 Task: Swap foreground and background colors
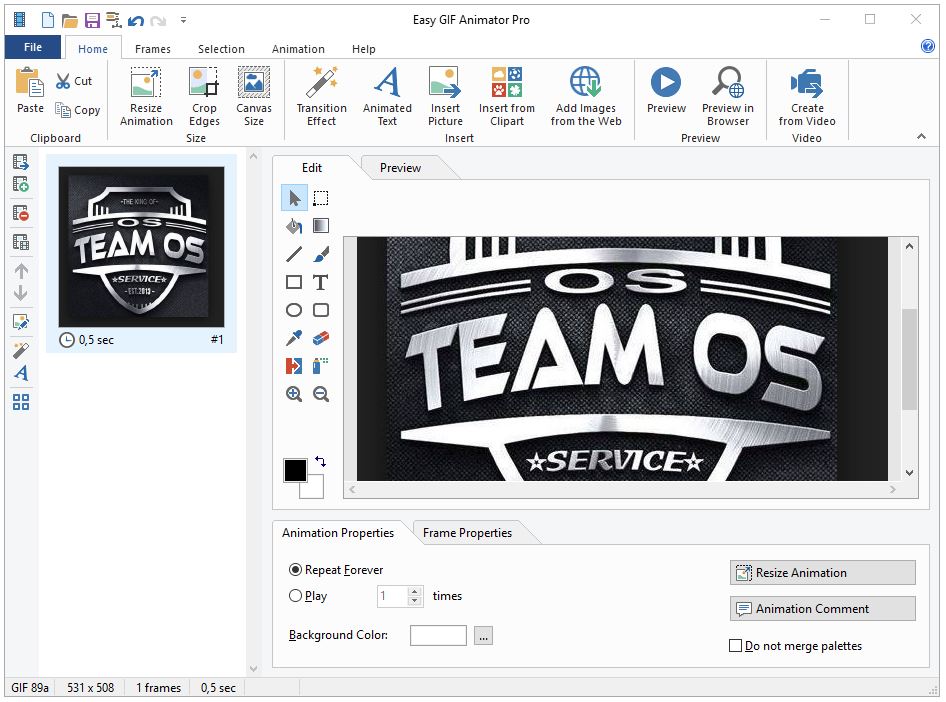click(320, 462)
